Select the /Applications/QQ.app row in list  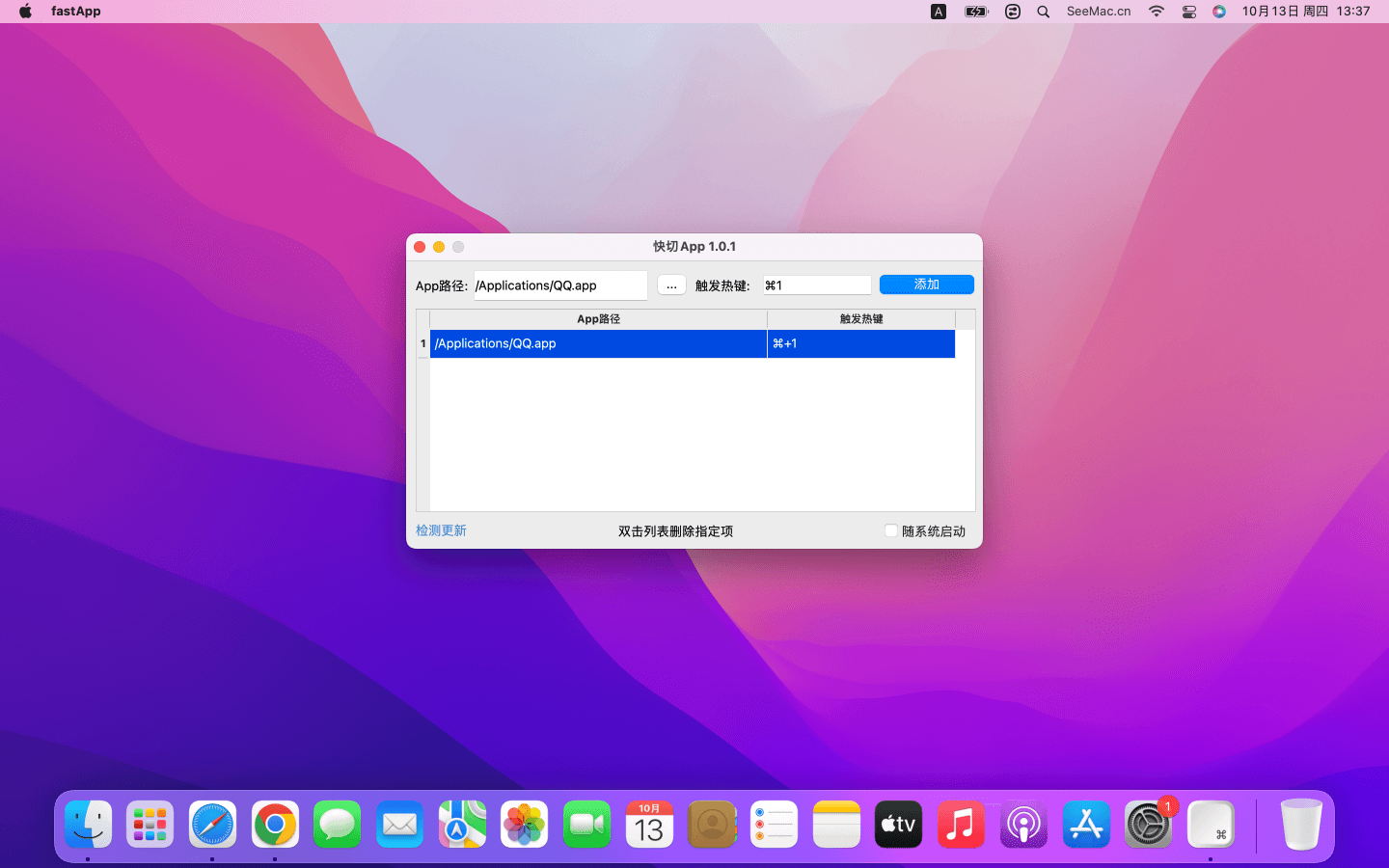point(598,344)
